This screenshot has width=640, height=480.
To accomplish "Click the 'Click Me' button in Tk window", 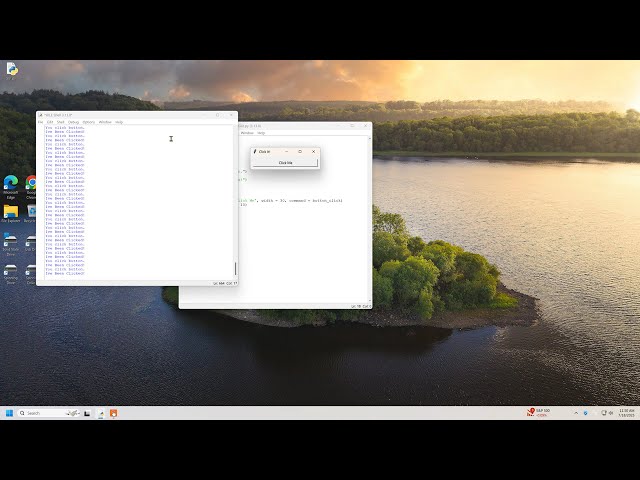I will click(285, 162).
